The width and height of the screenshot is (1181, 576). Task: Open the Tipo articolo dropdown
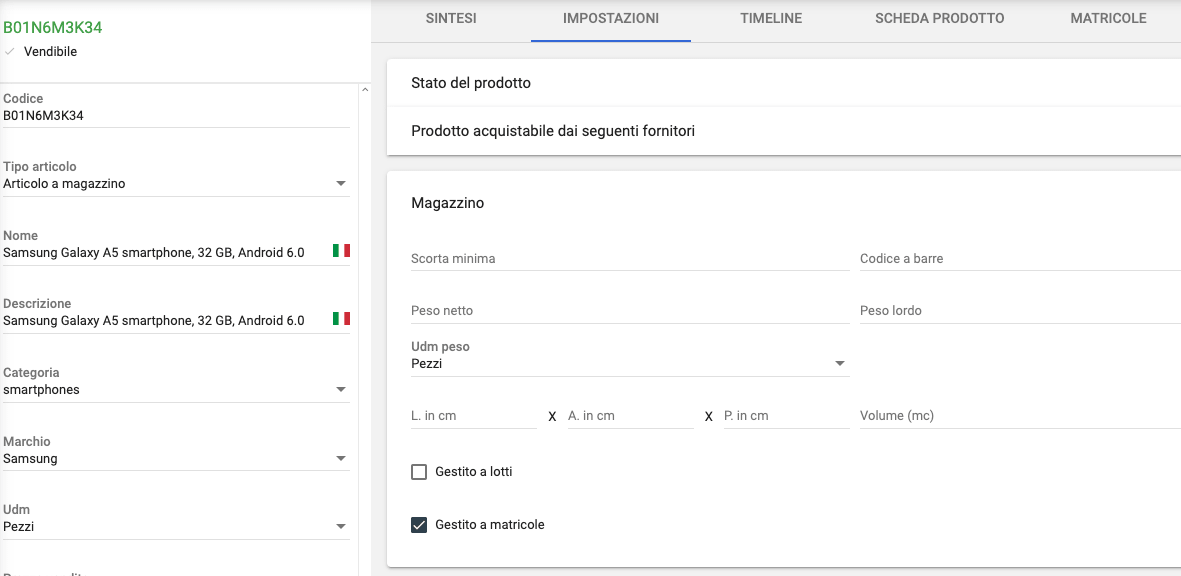pos(341,182)
